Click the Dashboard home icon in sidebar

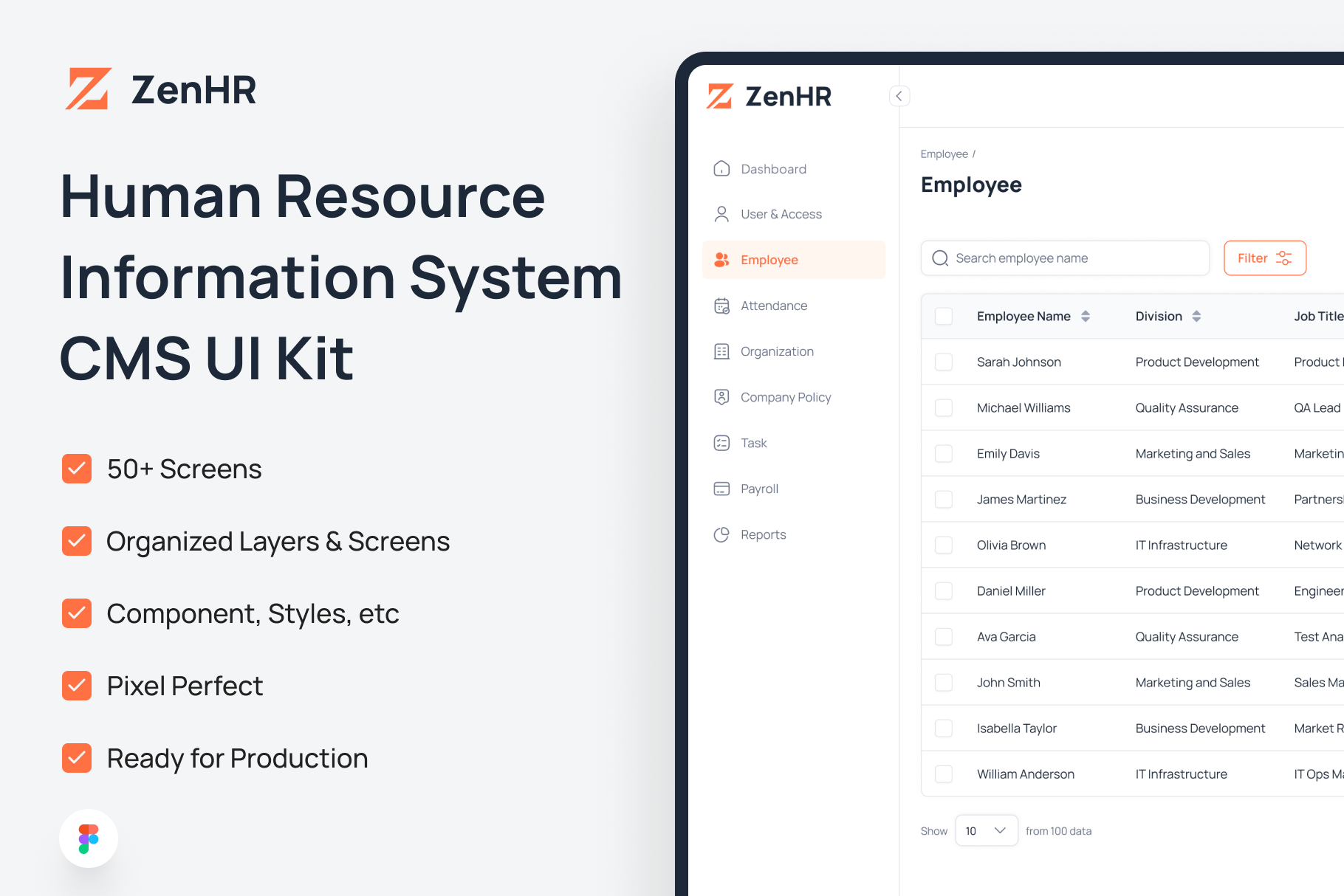coord(721,169)
